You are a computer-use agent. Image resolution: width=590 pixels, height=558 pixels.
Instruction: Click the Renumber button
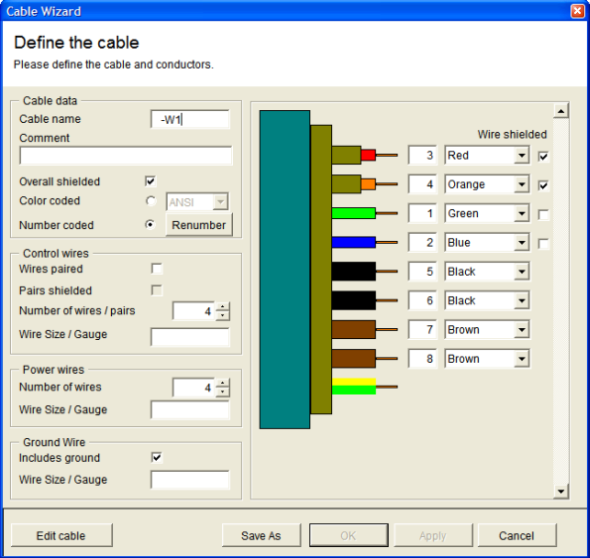coord(199,225)
